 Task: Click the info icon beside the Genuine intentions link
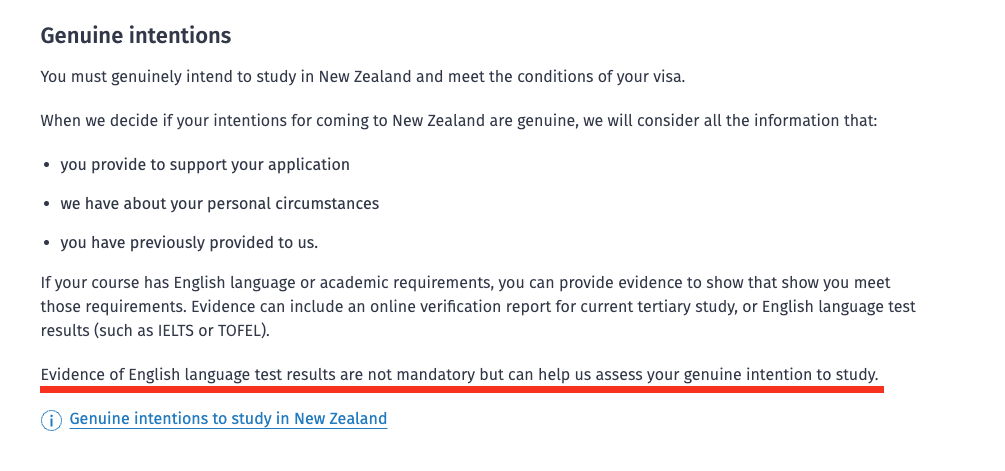point(51,420)
